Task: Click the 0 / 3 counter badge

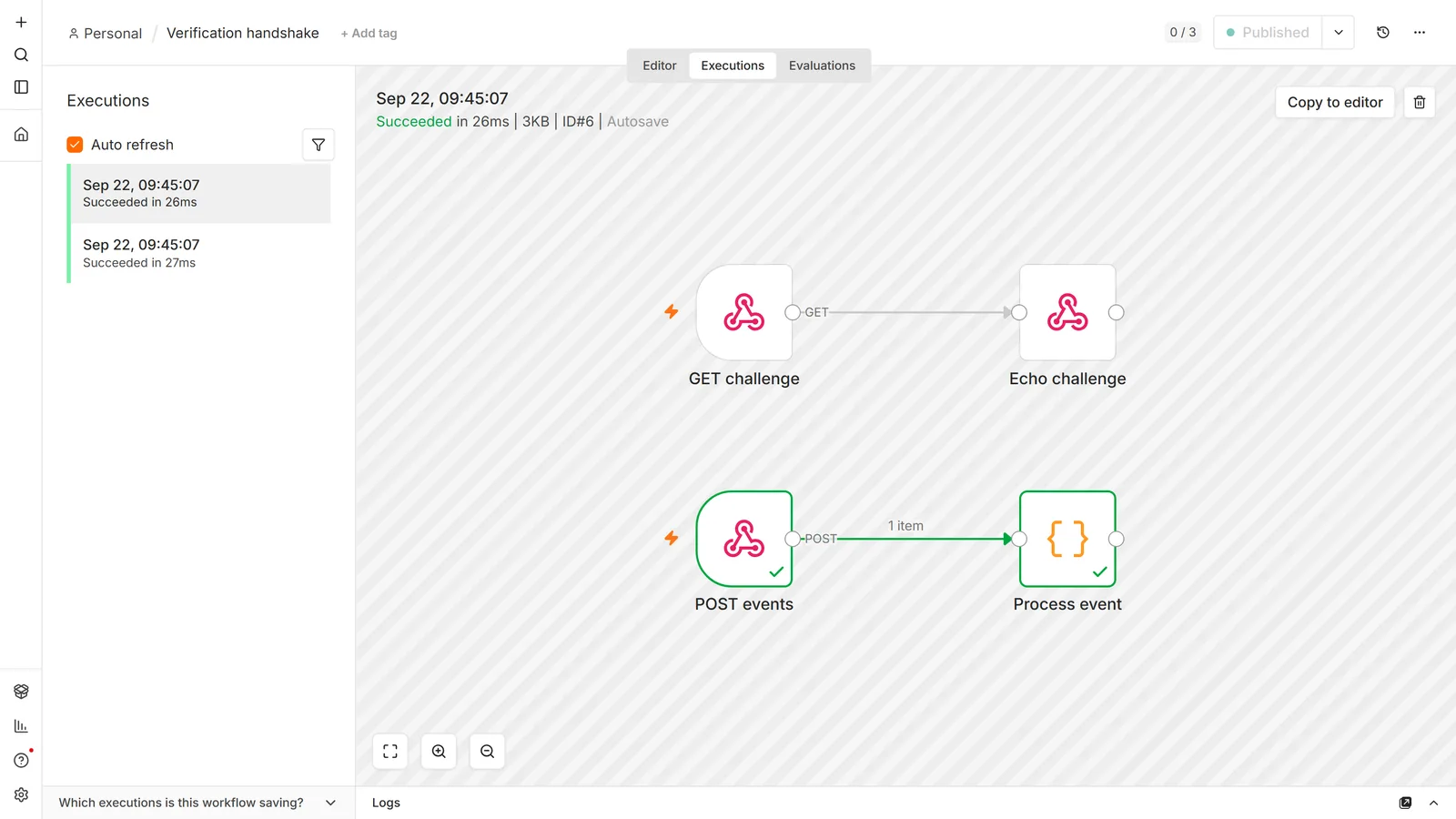Action: (x=1183, y=33)
